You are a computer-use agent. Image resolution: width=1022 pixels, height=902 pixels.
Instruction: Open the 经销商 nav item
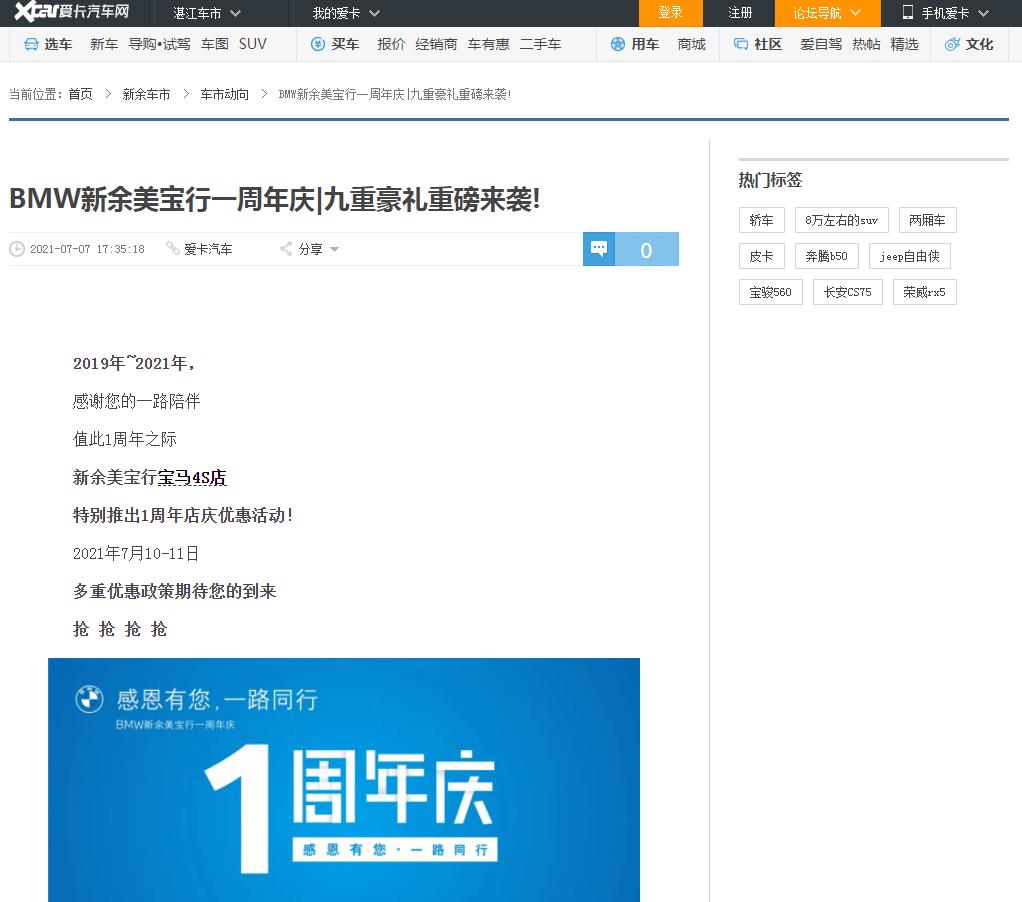[436, 44]
